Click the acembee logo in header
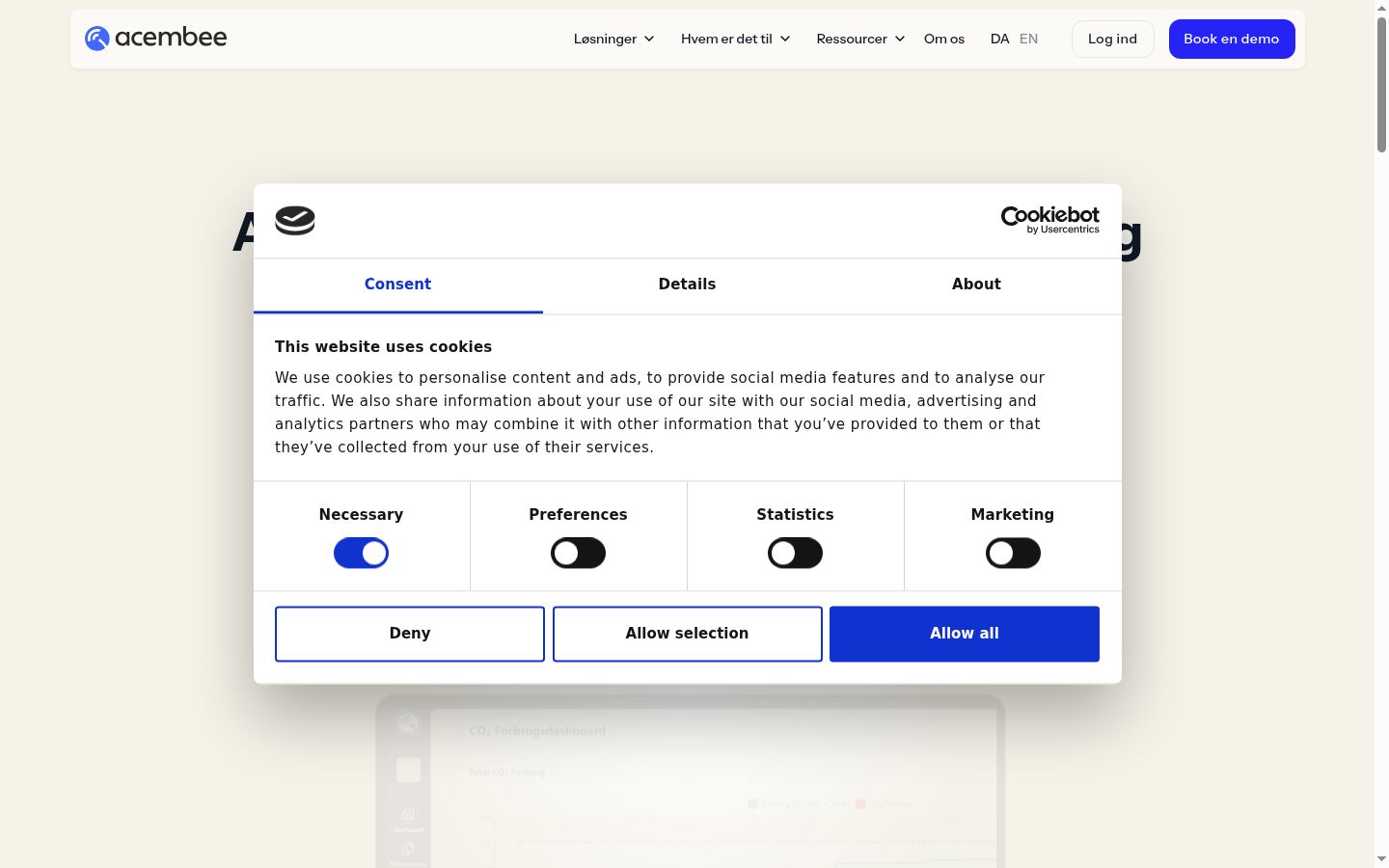The image size is (1389, 868). pos(155,38)
